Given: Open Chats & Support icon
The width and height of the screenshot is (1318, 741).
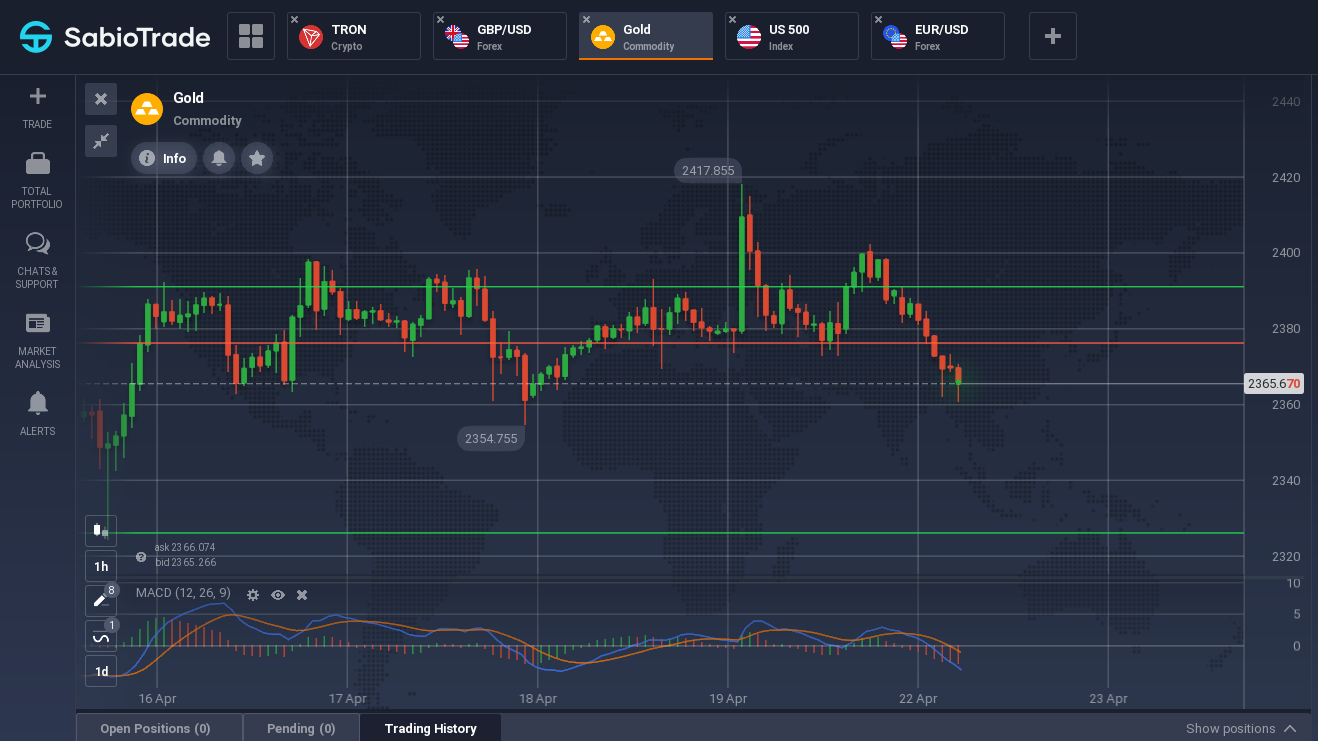Looking at the screenshot, I should point(38,244).
